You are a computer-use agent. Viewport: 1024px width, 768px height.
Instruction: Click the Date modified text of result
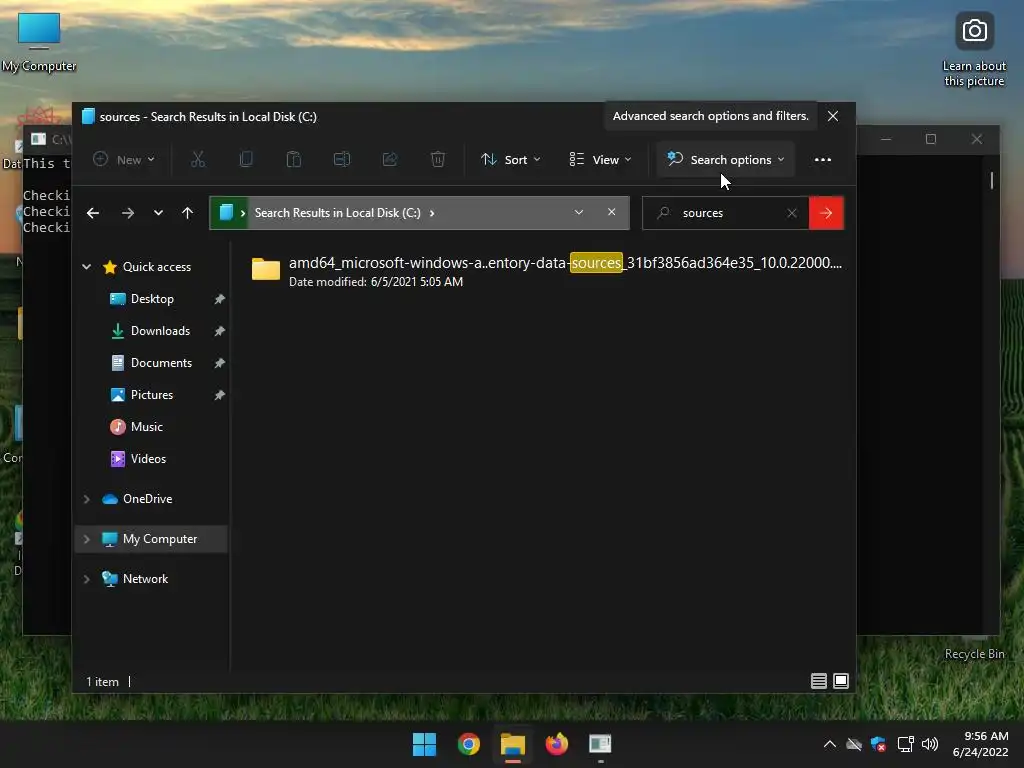(x=376, y=281)
